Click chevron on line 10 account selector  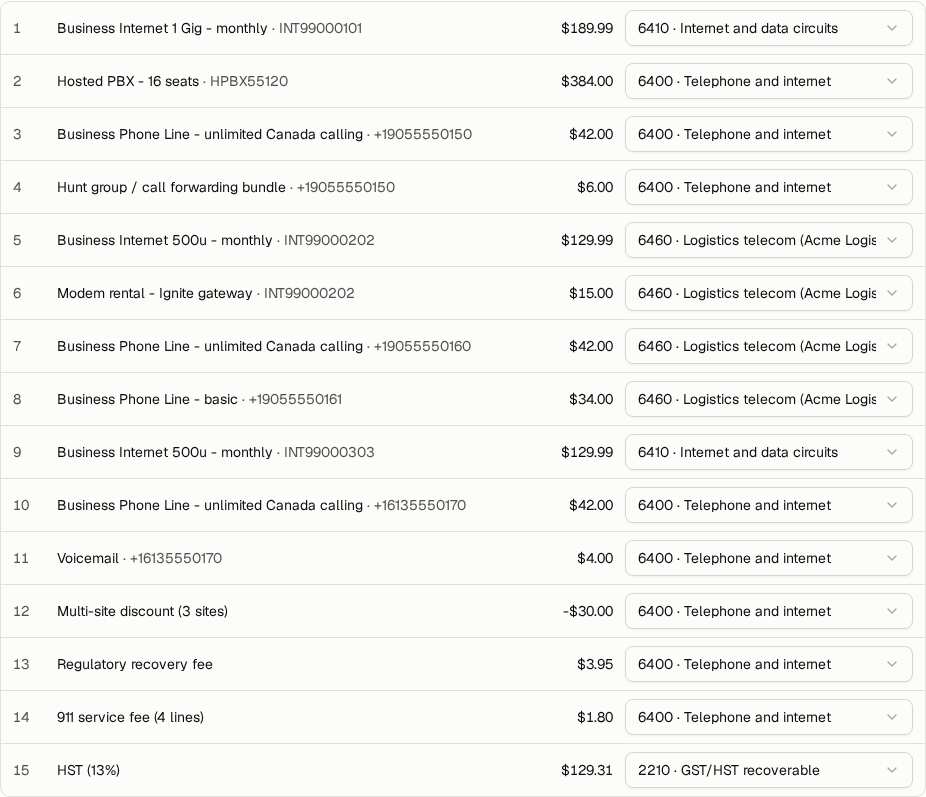[x=892, y=505]
